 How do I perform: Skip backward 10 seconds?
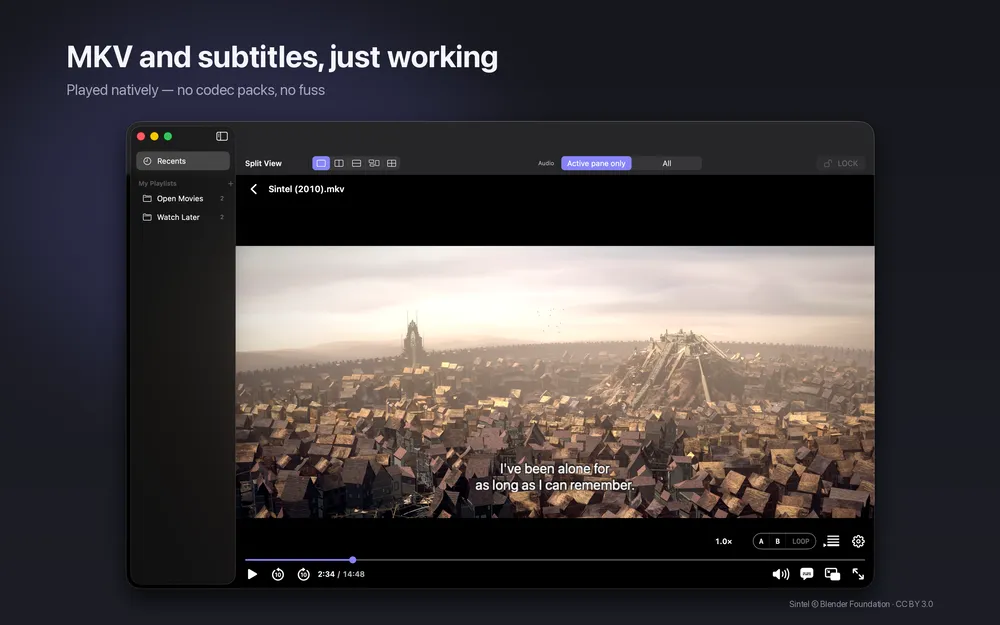coord(278,574)
